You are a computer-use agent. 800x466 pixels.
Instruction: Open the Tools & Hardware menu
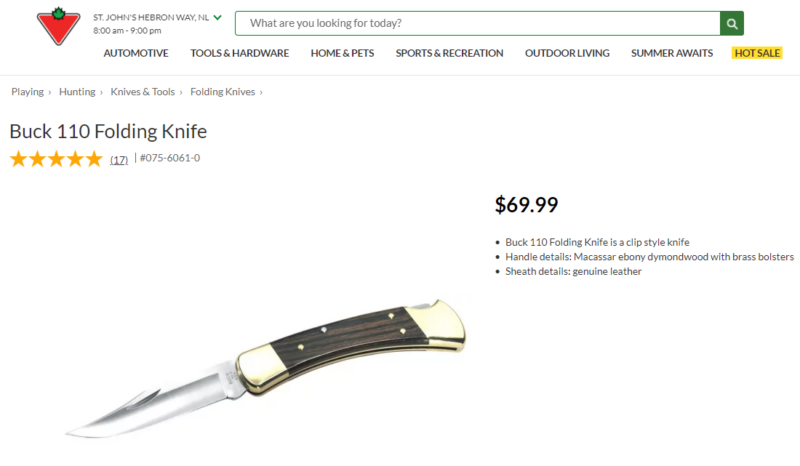240,53
